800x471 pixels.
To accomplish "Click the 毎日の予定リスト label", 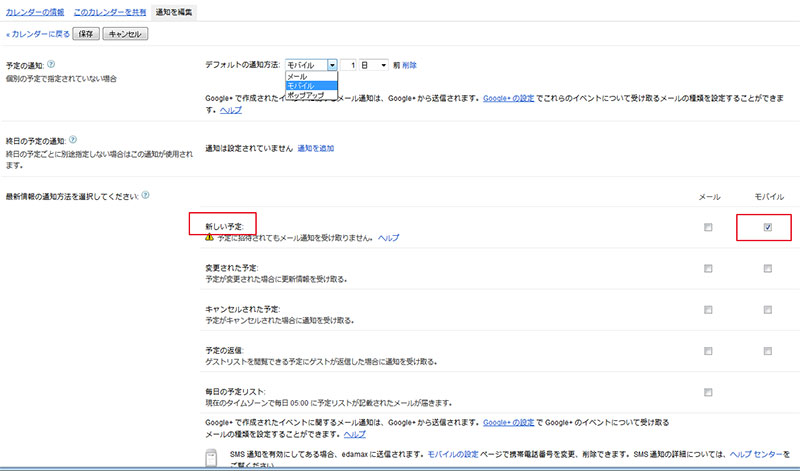I will (x=235, y=392).
